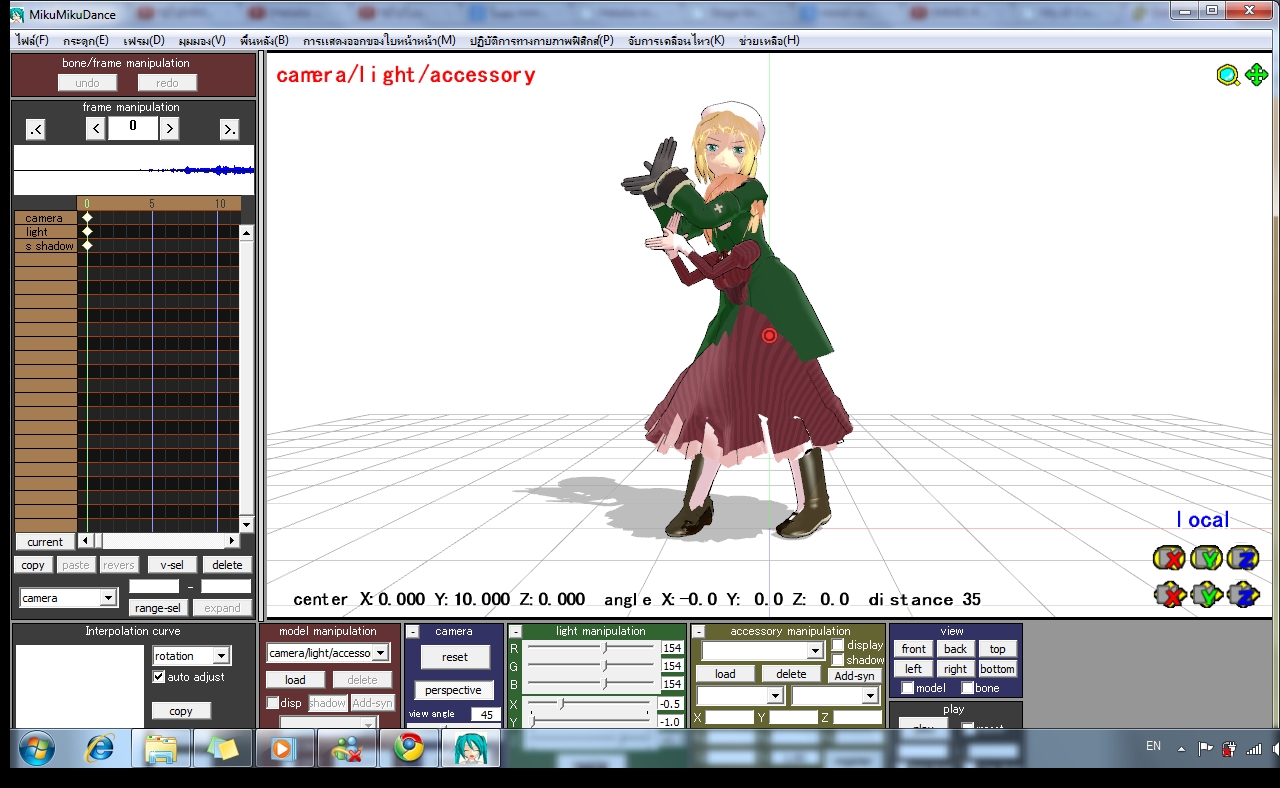Open Windows Explorer from taskbar
The image size is (1280, 788).
coord(161,748)
